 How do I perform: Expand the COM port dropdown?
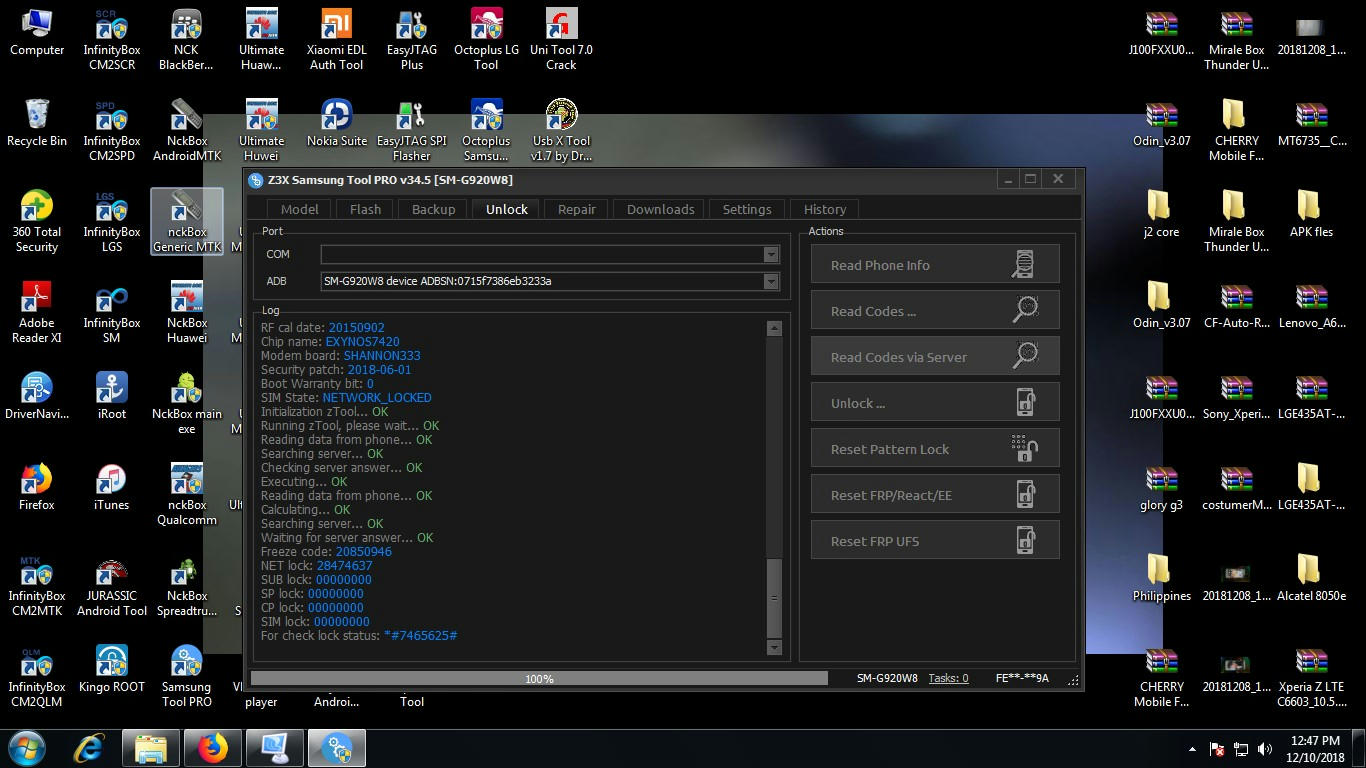coord(770,254)
